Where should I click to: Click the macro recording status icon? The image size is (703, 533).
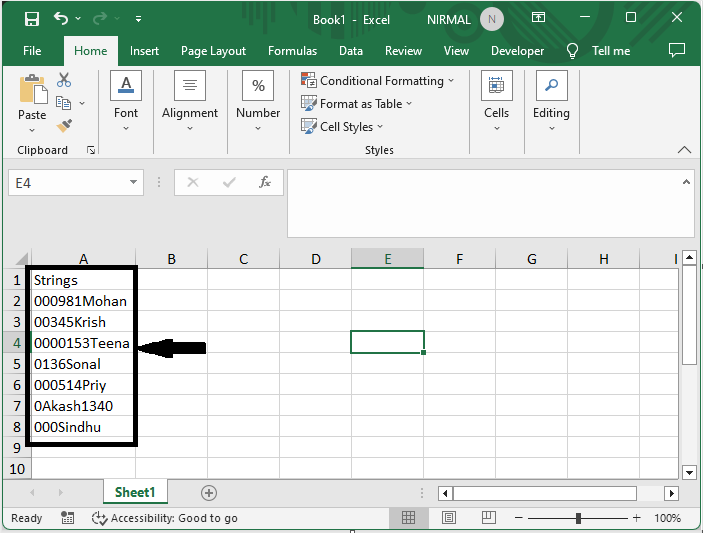tap(67, 518)
